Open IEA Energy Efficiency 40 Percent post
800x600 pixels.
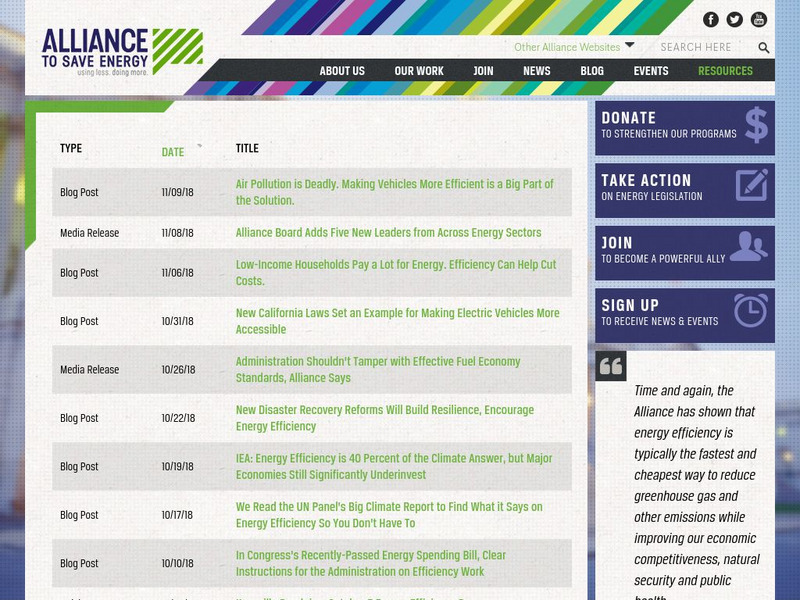(394, 466)
